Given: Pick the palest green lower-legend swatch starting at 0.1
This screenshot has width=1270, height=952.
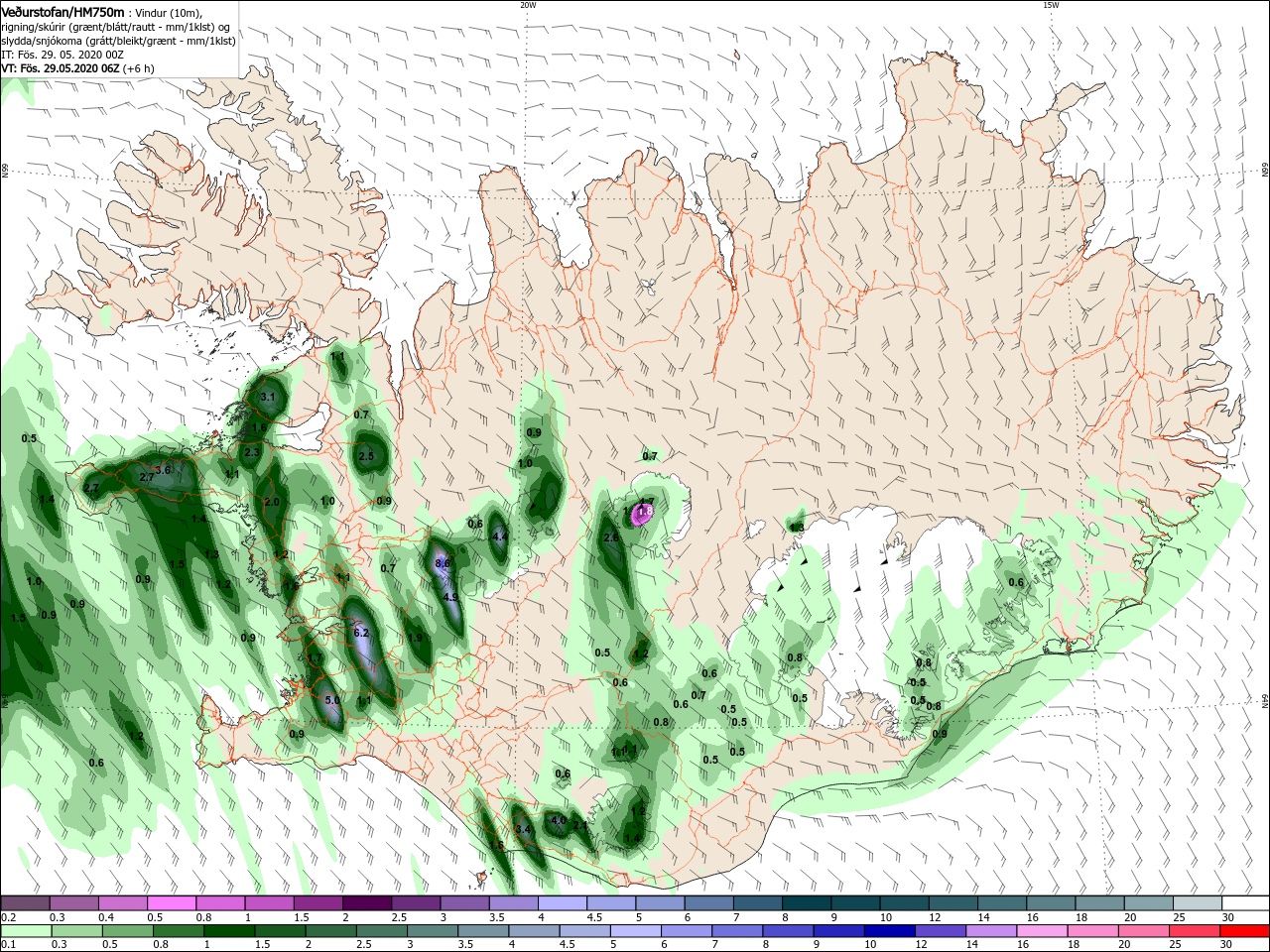Looking at the screenshot, I should point(26,931).
